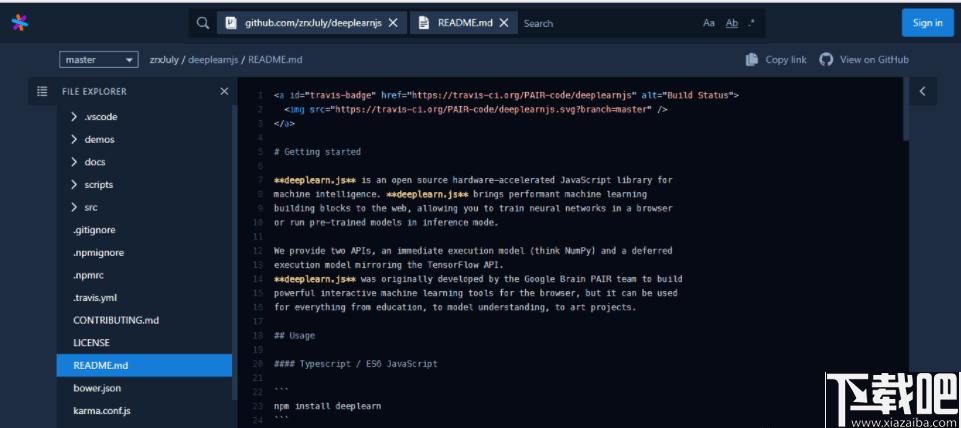Toggle regular expression search option
This screenshot has width=961, height=428.
pyautogui.click(x=752, y=23)
